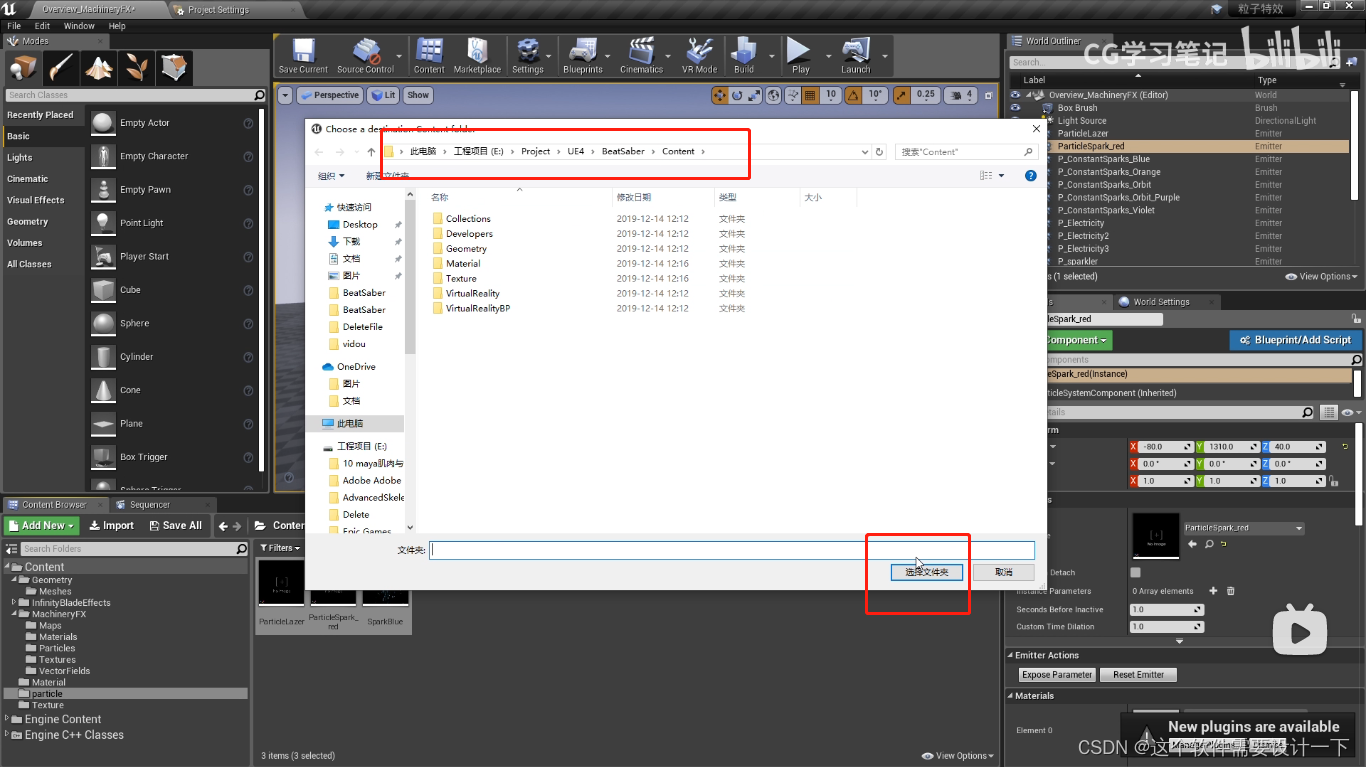Select Foliage mode icon
Image resolution: width=1366 pixels, height=767 pixels.
pos(135,67)
